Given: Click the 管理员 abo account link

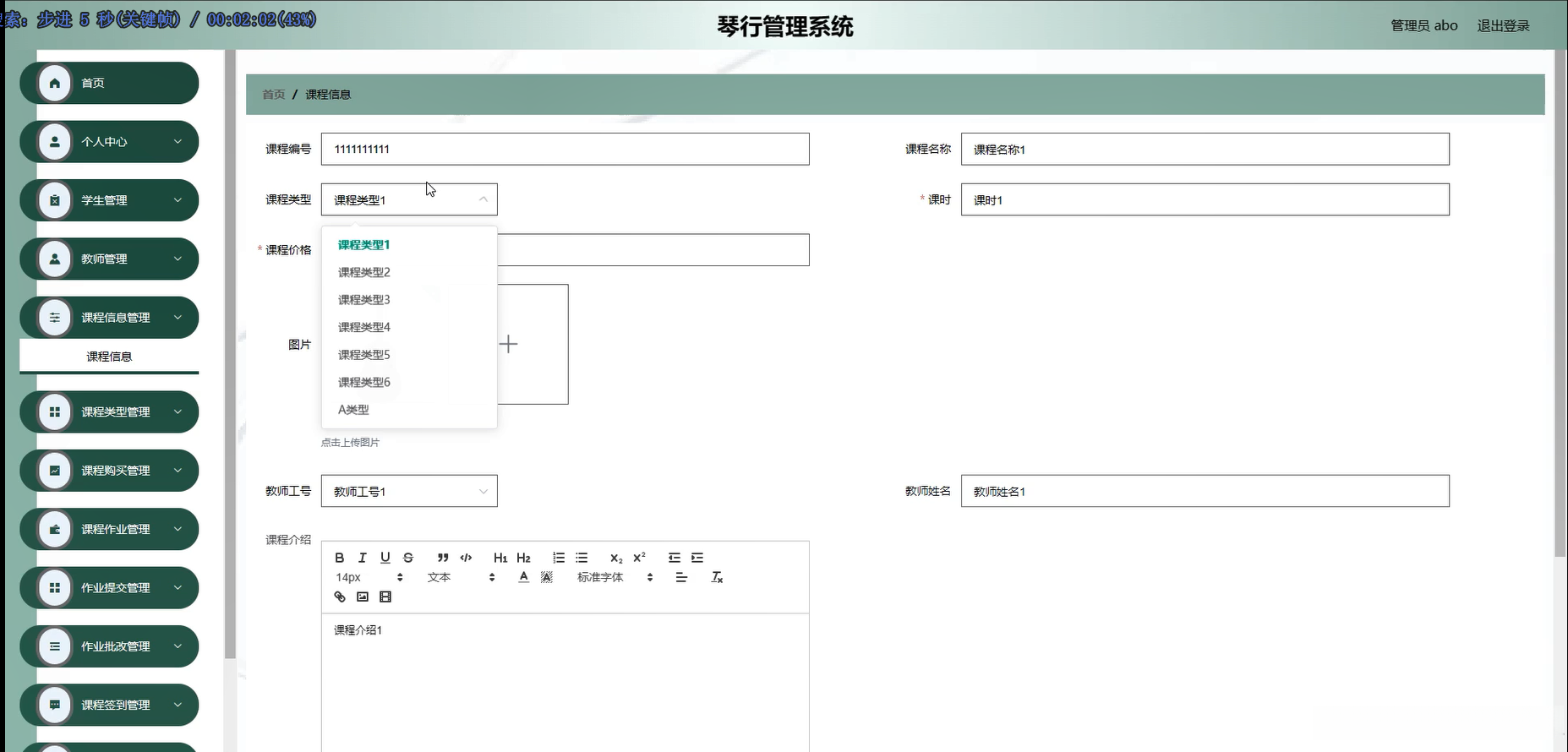Looking at the screenshot, I should click(x=1424, y=26).
